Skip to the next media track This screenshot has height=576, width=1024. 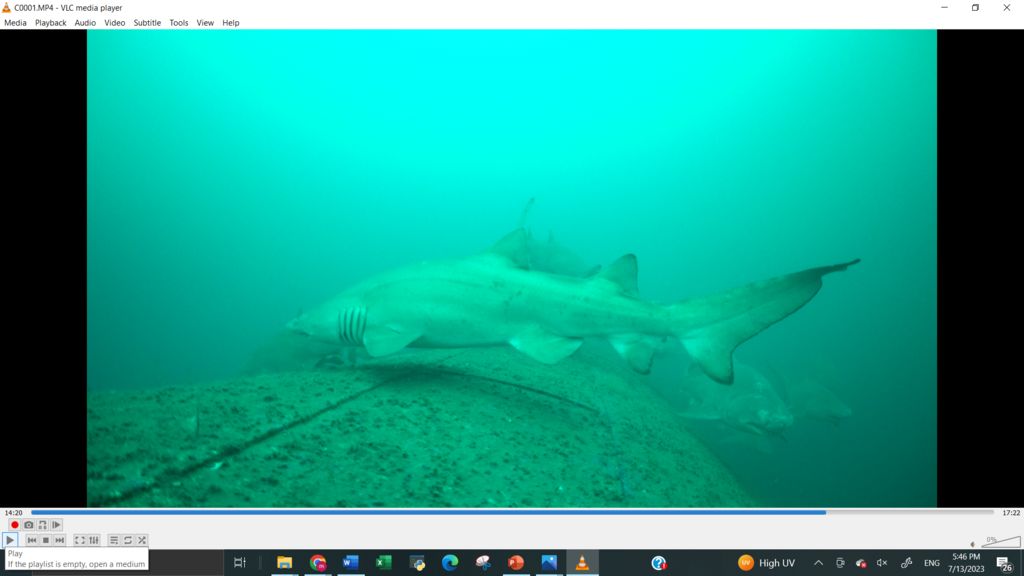(60, 540)
